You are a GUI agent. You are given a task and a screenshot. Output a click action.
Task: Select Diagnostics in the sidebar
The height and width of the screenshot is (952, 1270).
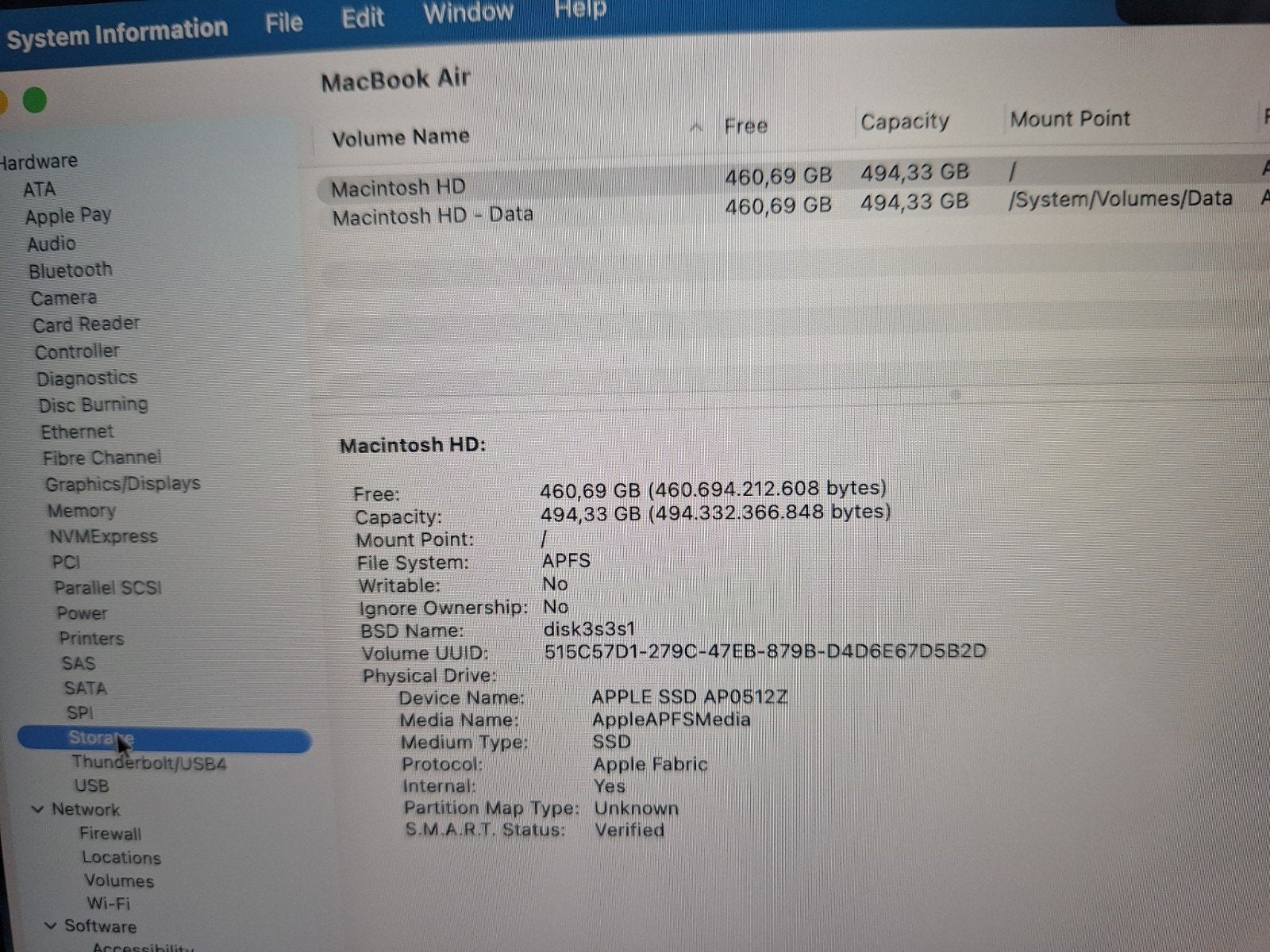(x=87, y=378)
